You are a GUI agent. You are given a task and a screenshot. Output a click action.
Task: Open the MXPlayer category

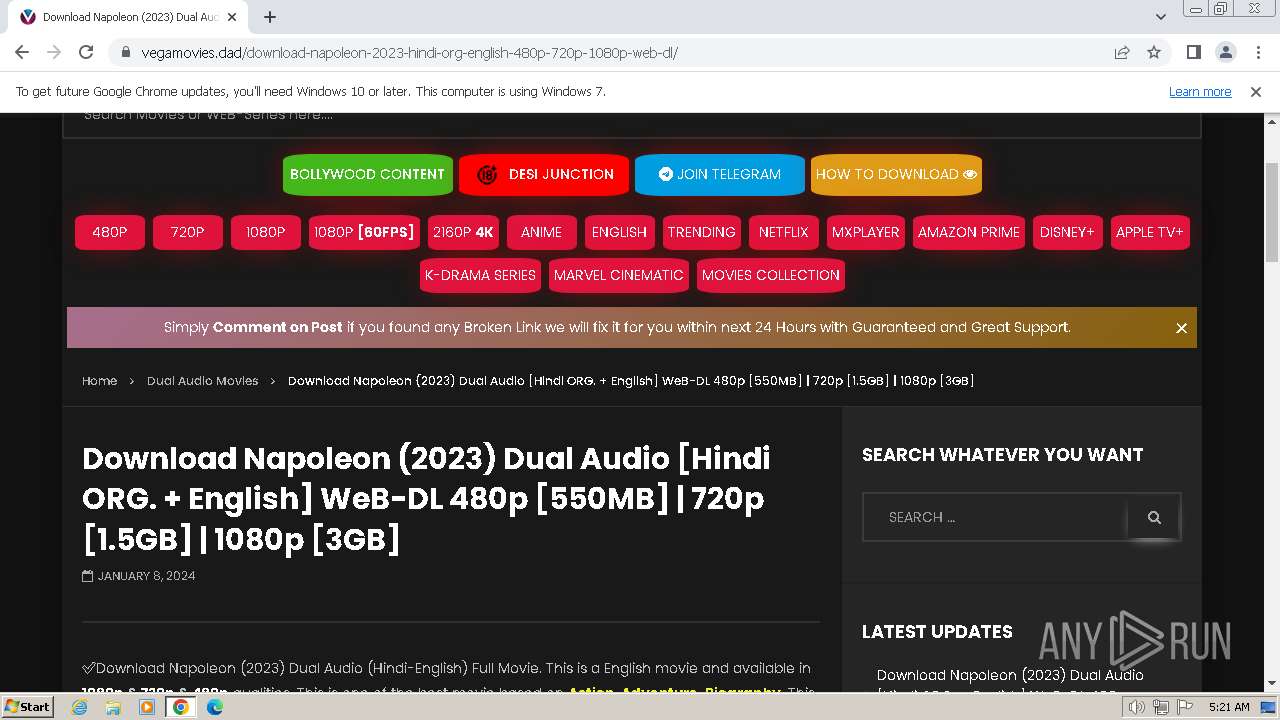[866, 232]
